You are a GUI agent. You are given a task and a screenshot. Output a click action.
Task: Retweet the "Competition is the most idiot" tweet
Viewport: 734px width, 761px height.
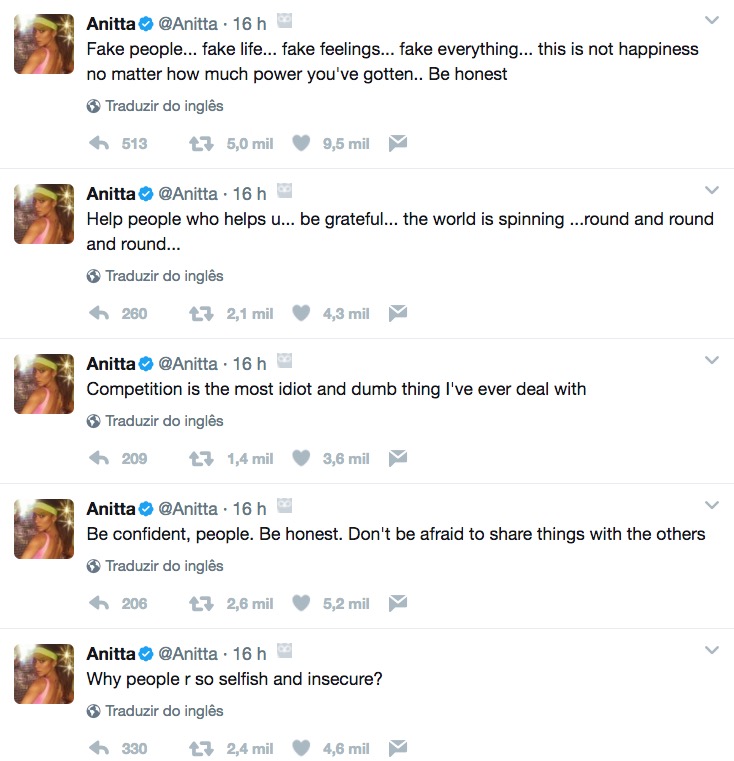[x=200, y=459]
